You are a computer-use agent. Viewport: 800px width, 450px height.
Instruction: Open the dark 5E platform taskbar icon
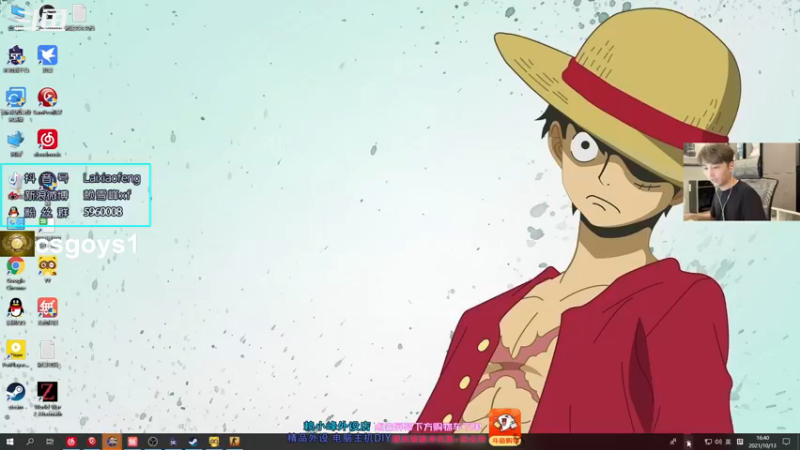(173, 441)
